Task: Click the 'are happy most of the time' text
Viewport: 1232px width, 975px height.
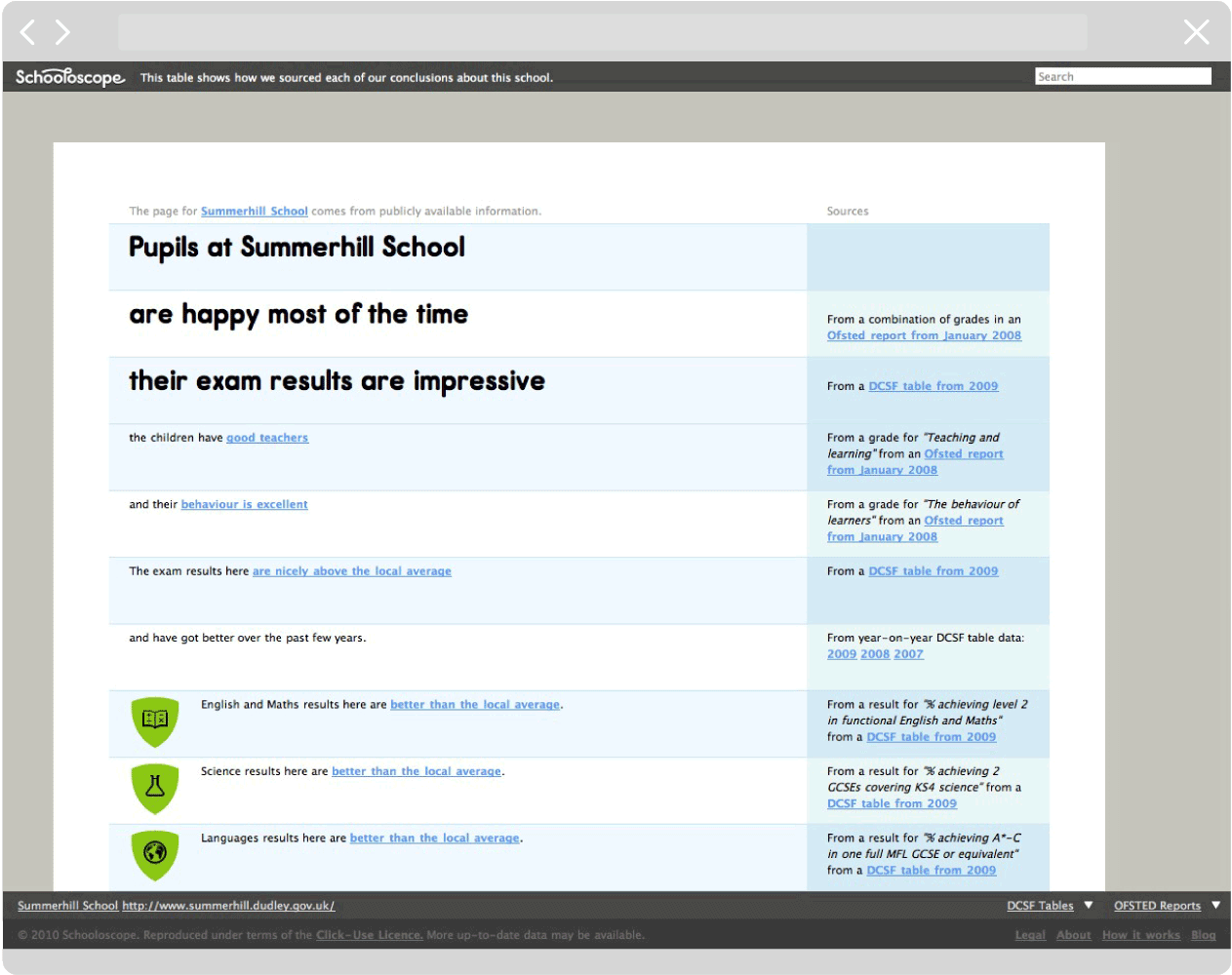Action: 298,315
